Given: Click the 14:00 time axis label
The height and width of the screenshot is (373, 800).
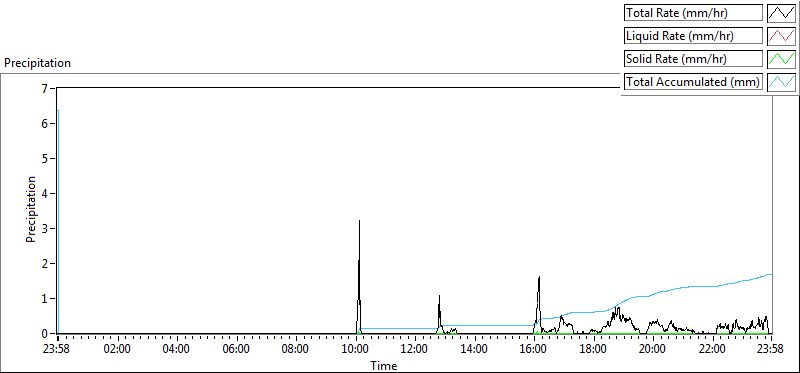Looking at the screenshot, I should click(x=474, y=350).
